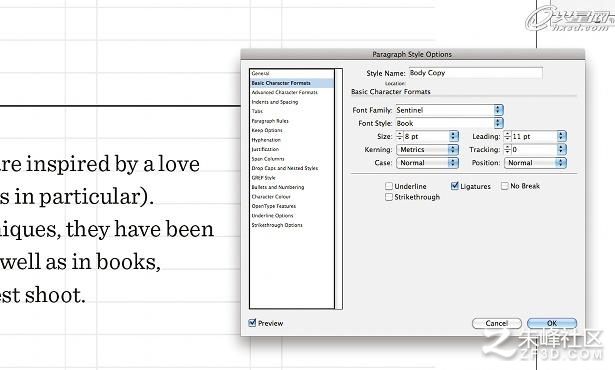Image resolution: width=615 pixels, height=370 pixels.
Task: Click the word 'books' in the document
Action: coord(126,262)
